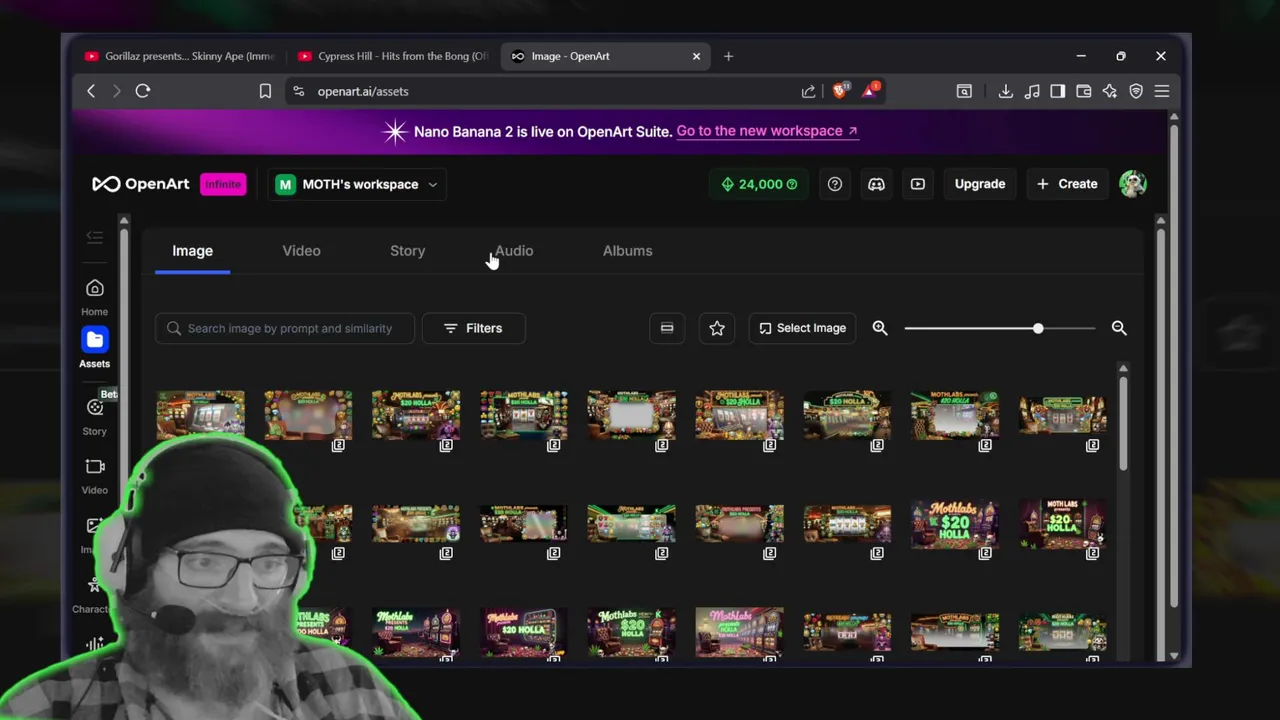The width and height of the screenshot is (1280, 720).
Task: Click the search image by prompt field
Action: pos(285,328)
